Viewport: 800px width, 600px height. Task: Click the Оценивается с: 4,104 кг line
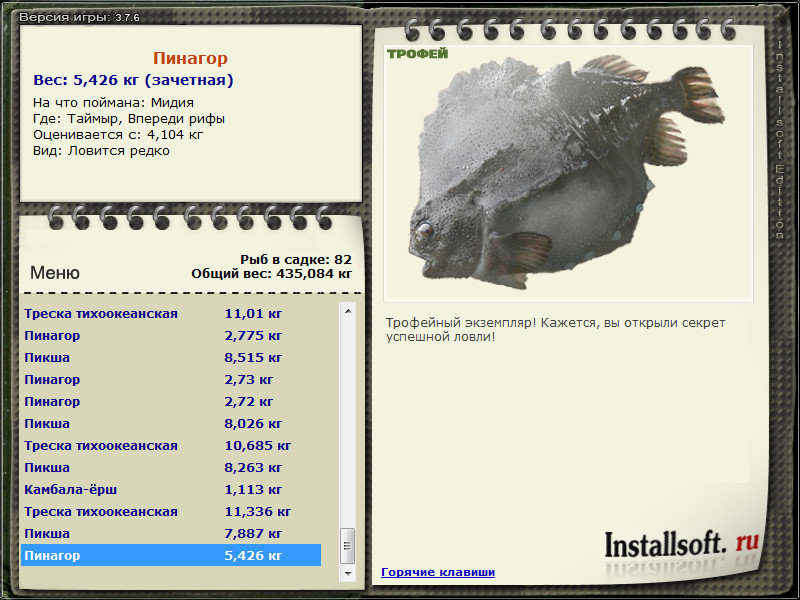click(x=118, y=135)
